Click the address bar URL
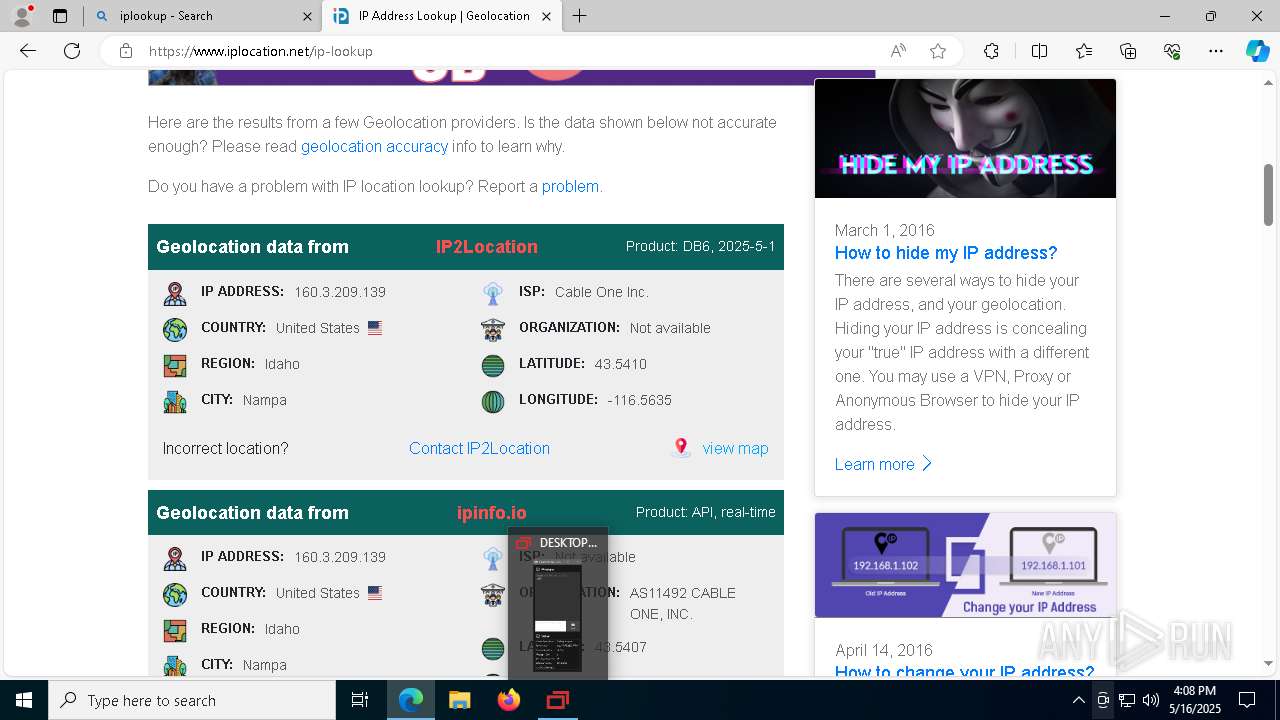The image size is (1280, 720). pyautogui.click(x=261, y=51)
